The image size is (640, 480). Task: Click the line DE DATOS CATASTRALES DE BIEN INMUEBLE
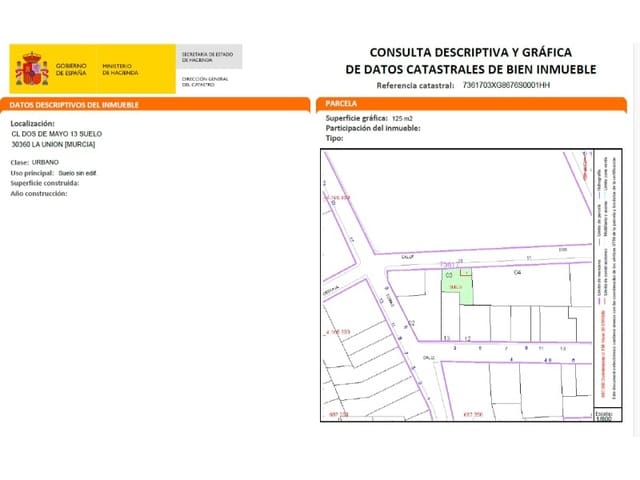point(471,69)
